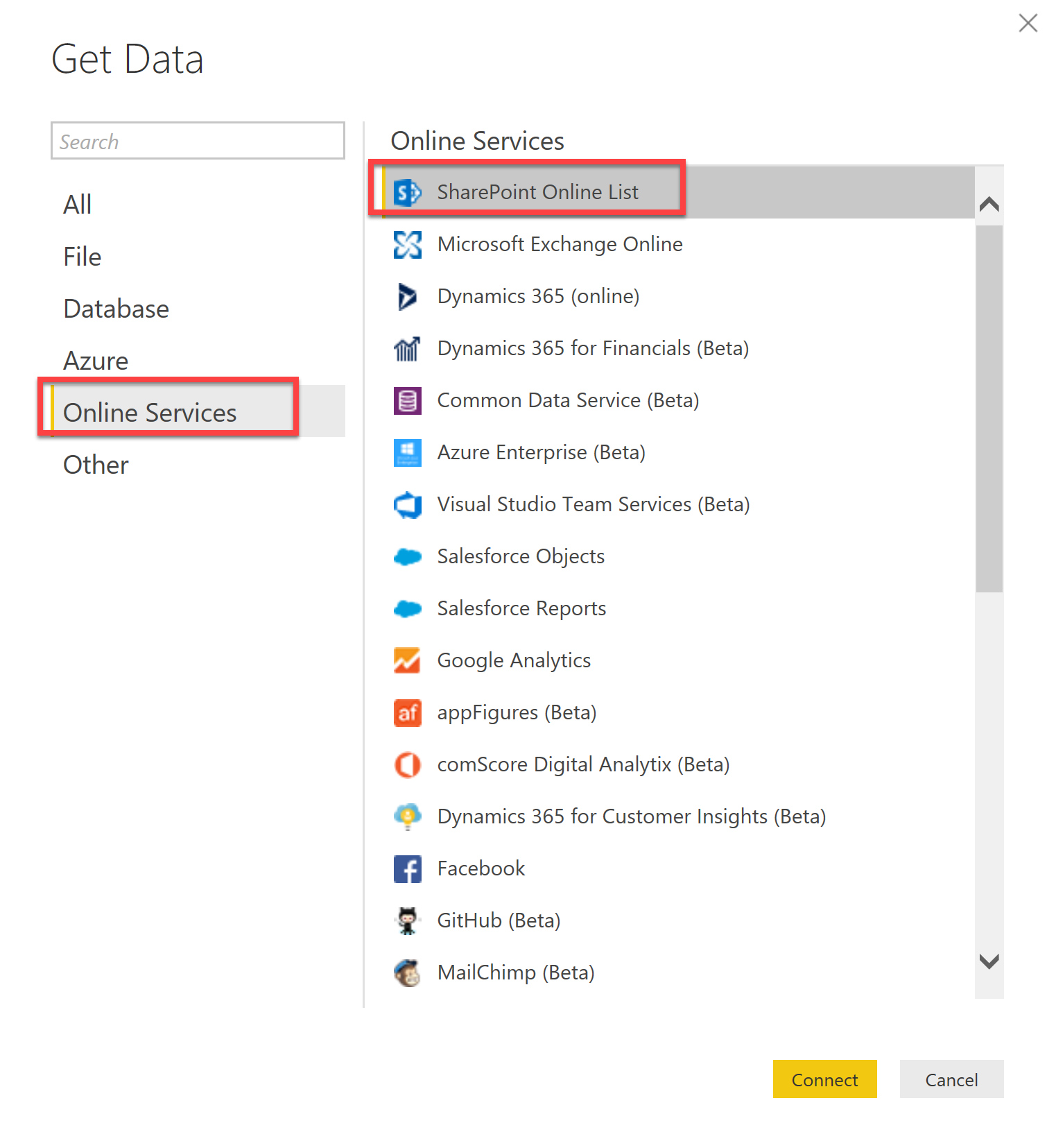Click the scrollbar down arrow
1056x1148 pixels.
tap(989, 961)
